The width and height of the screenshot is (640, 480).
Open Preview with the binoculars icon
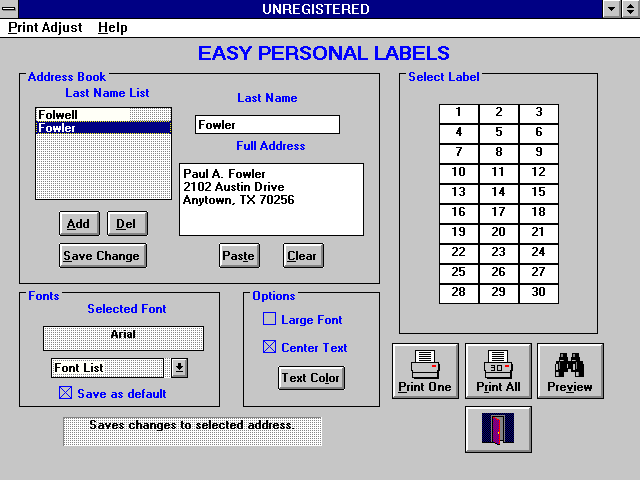pyautogui.click(x=570, y=370)
